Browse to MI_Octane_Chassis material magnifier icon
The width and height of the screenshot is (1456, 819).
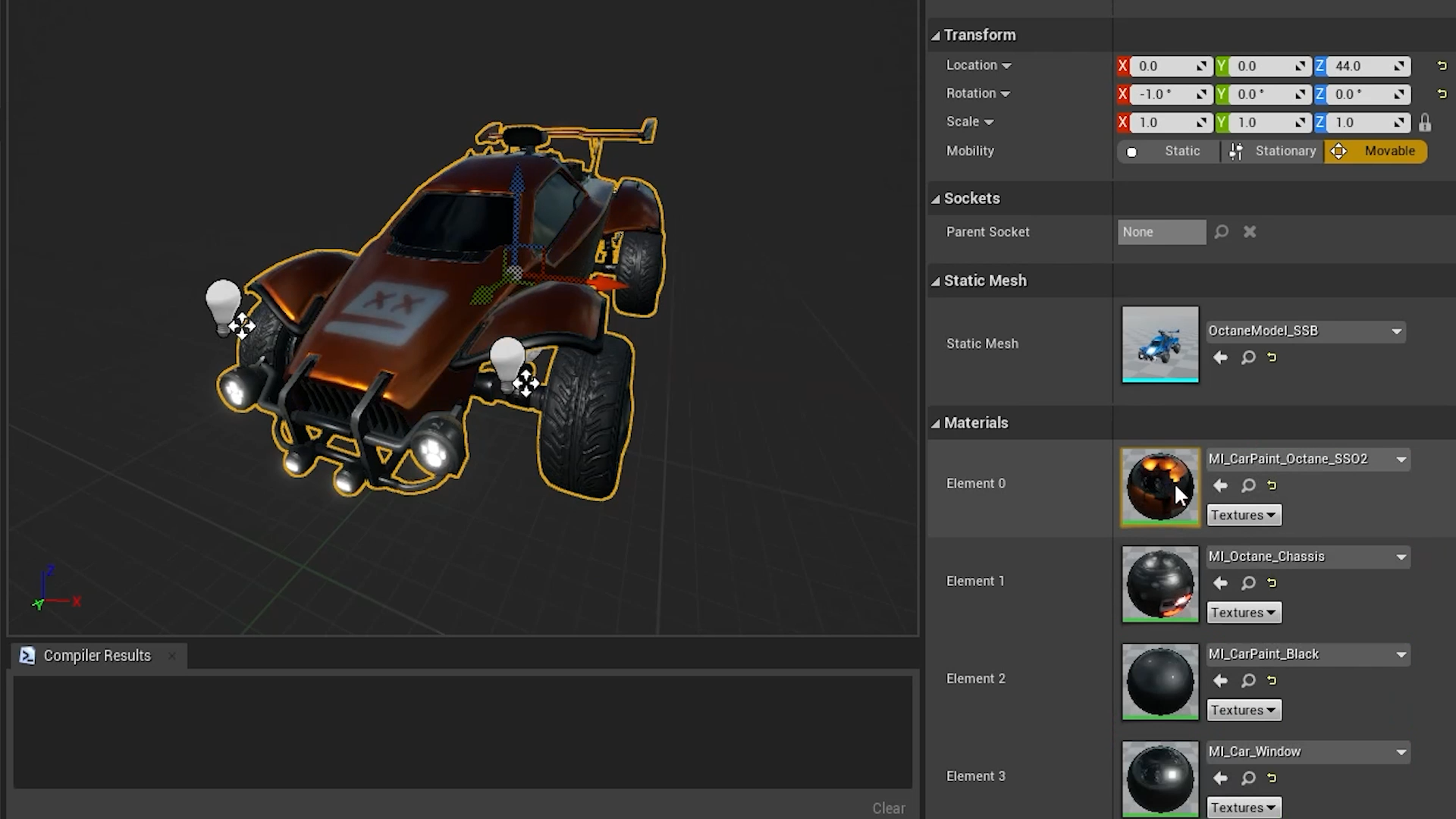(x=1248, y=583)
